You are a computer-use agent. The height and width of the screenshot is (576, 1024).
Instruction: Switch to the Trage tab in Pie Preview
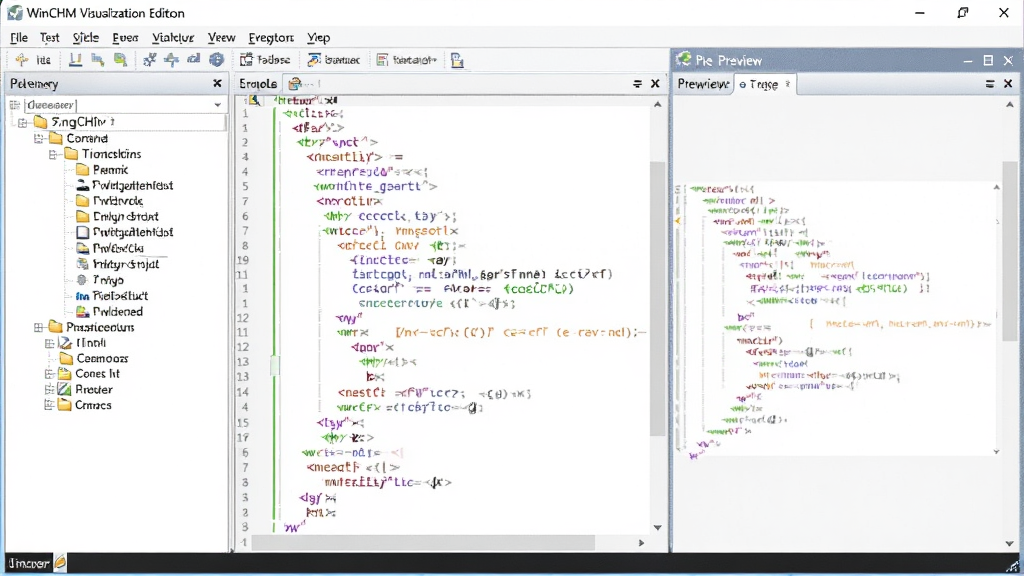point(765,84)
